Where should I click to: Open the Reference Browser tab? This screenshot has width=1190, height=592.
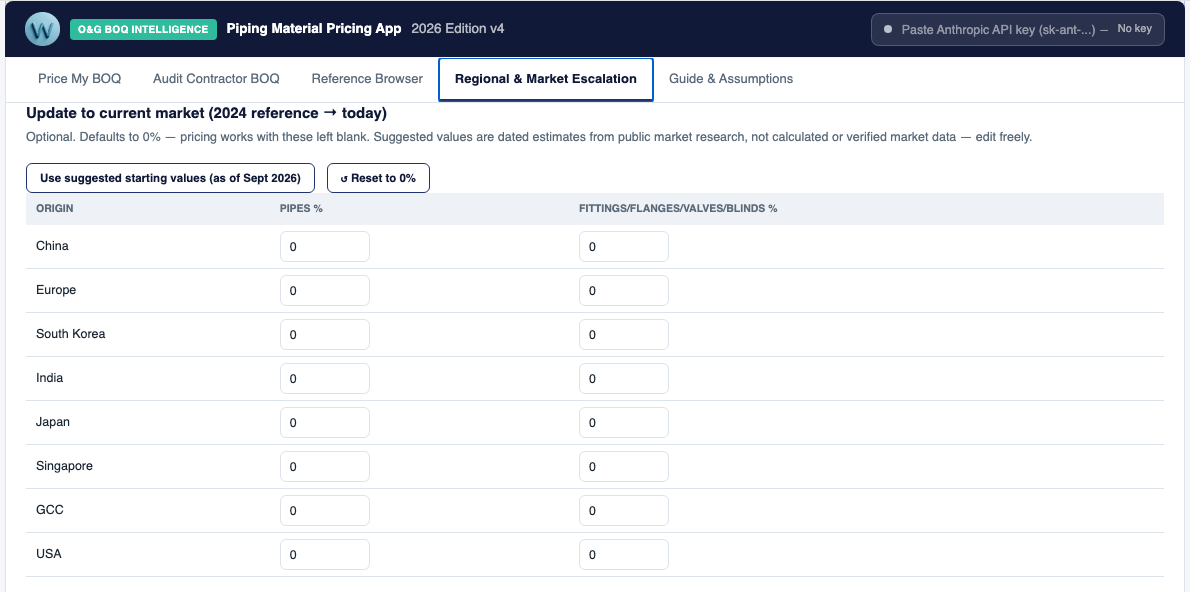click(367, 79)
